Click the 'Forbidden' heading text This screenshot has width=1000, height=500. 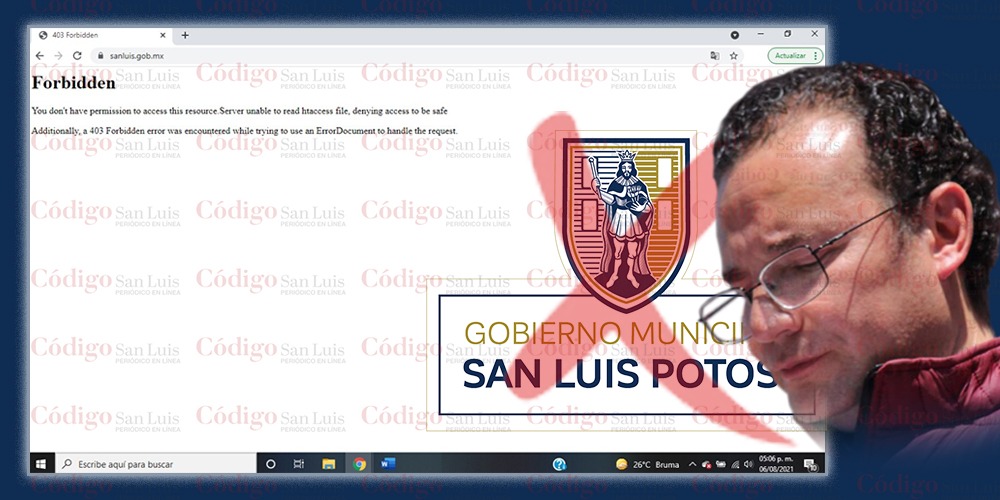pyautogui.click(x=73, y=83)
